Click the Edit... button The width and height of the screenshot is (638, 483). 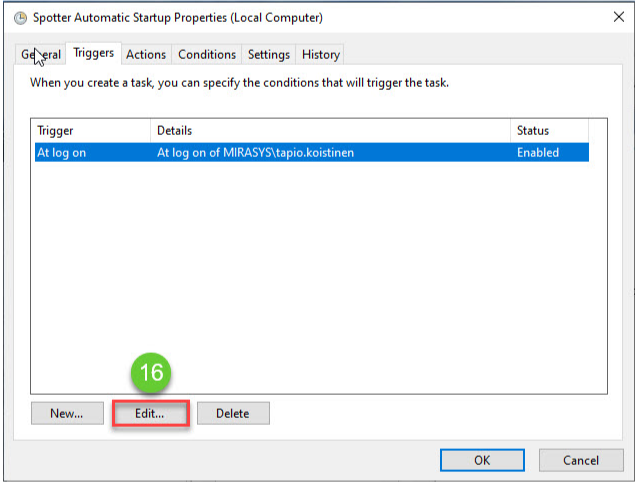(x=149, y=413)
